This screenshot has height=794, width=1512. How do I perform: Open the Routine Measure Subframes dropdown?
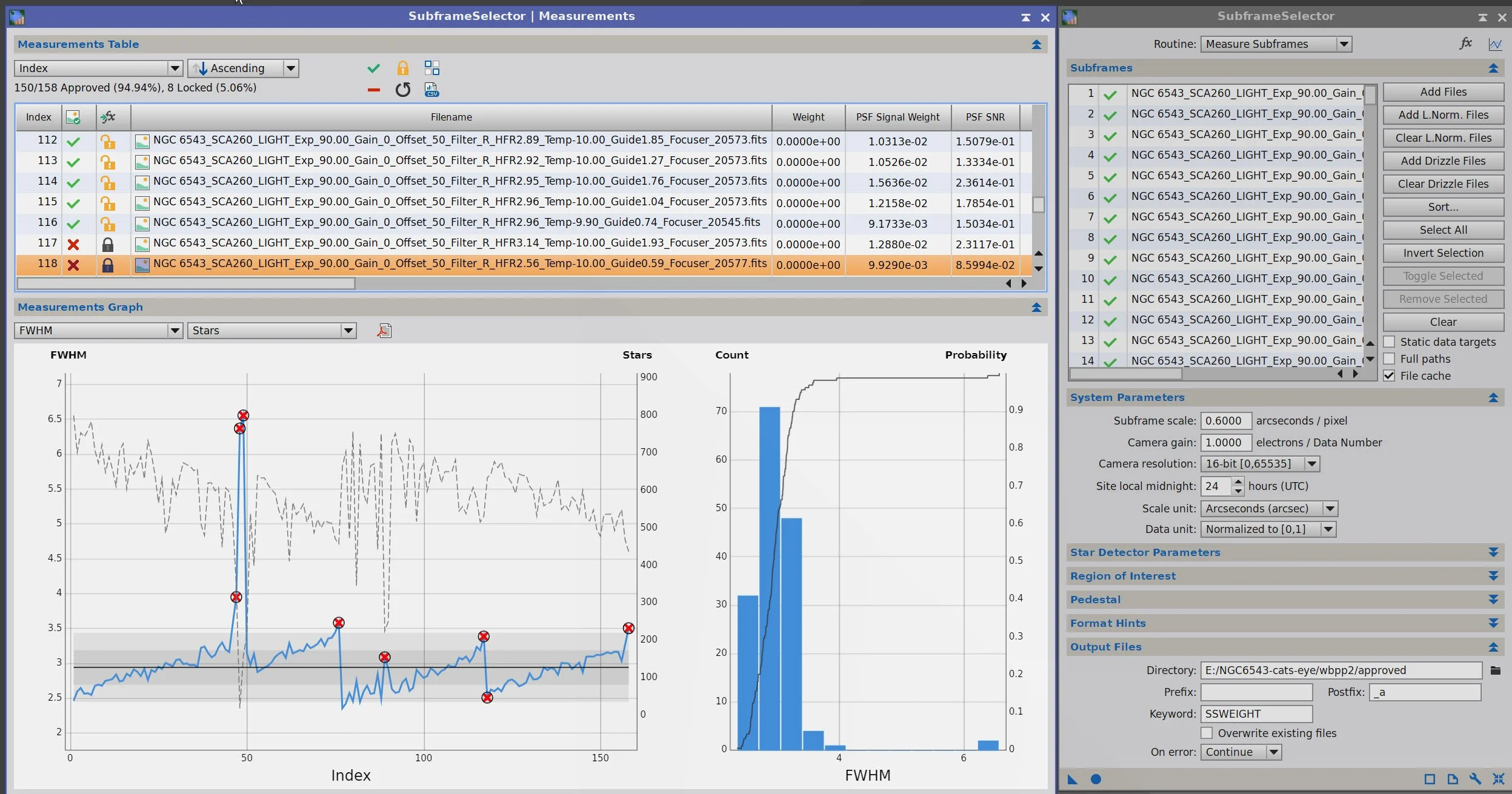pos(1276,44)
